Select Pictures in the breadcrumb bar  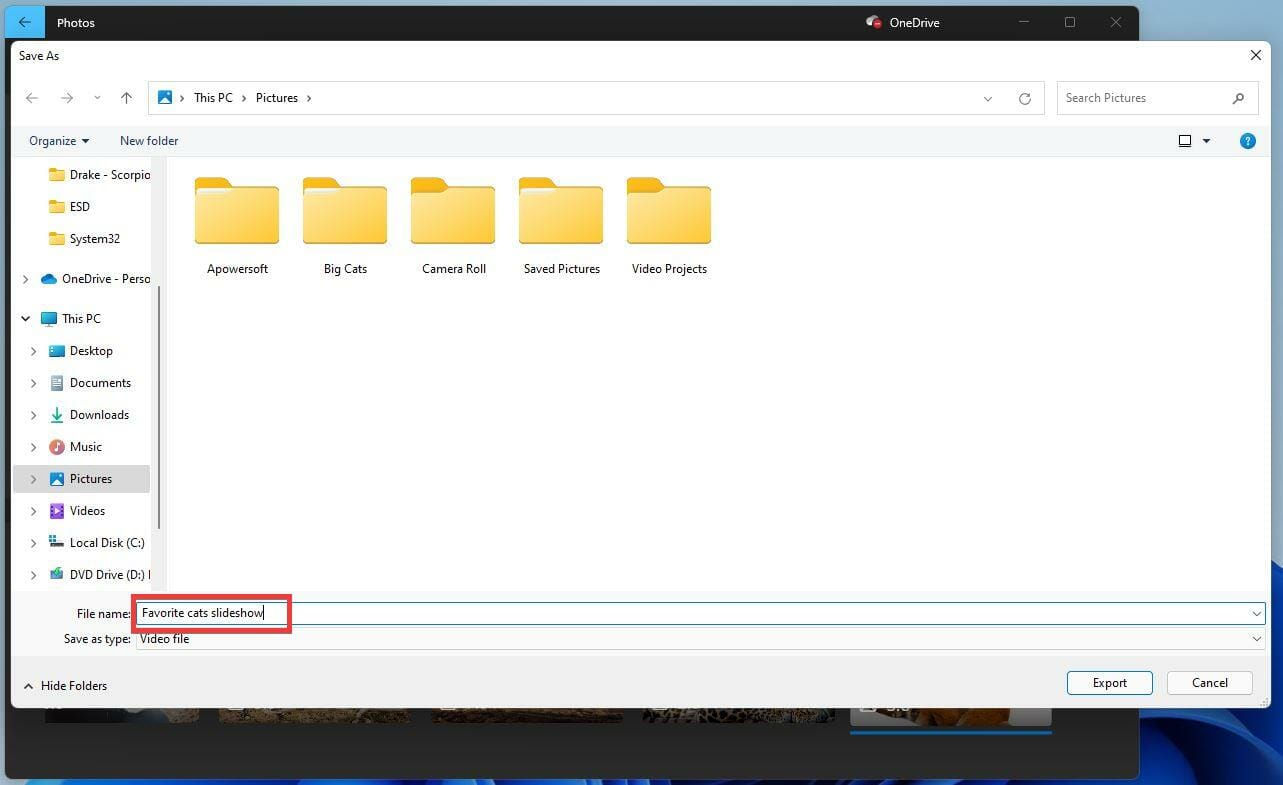click(277, 97)
